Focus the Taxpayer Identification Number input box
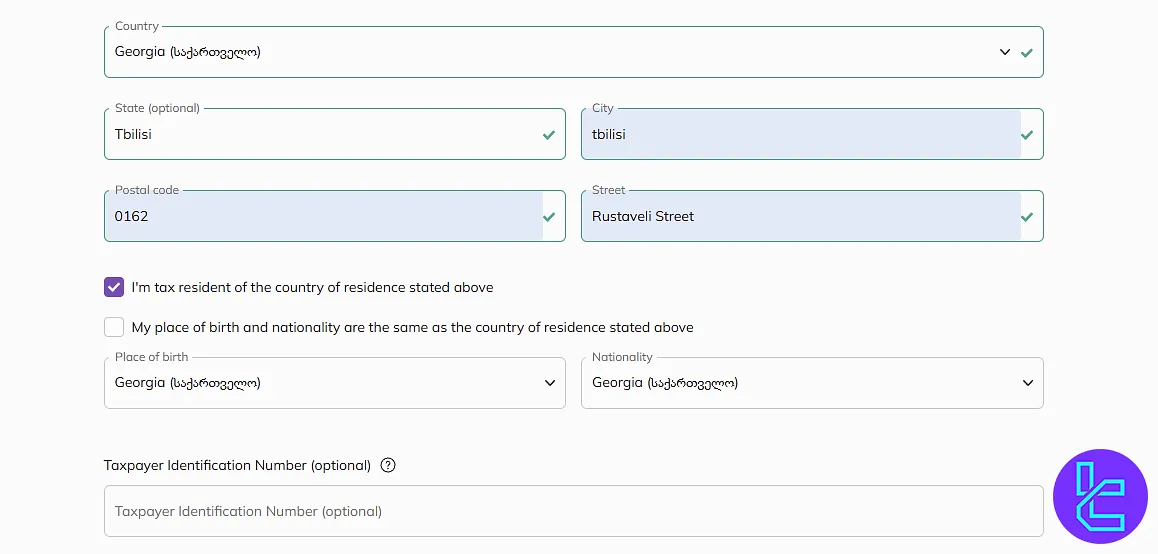Image resolution: width=1158 pixels, height=554 pixels. tap(574, 510)
